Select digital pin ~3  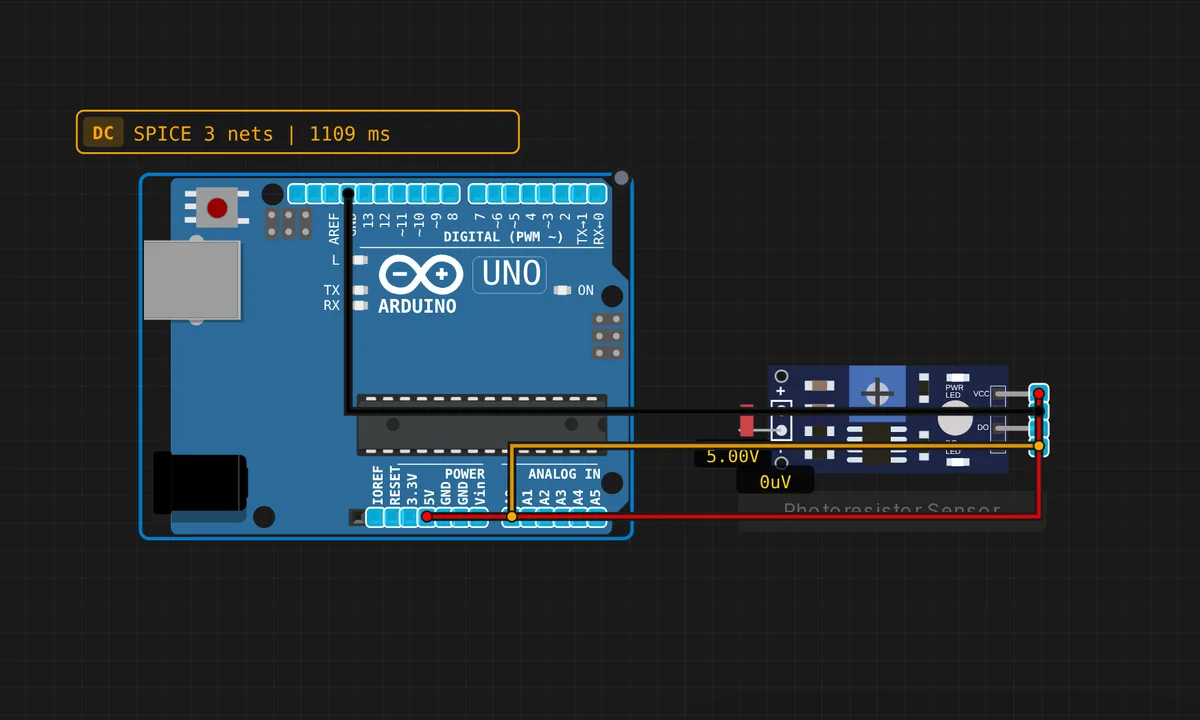tap(546, 194)
